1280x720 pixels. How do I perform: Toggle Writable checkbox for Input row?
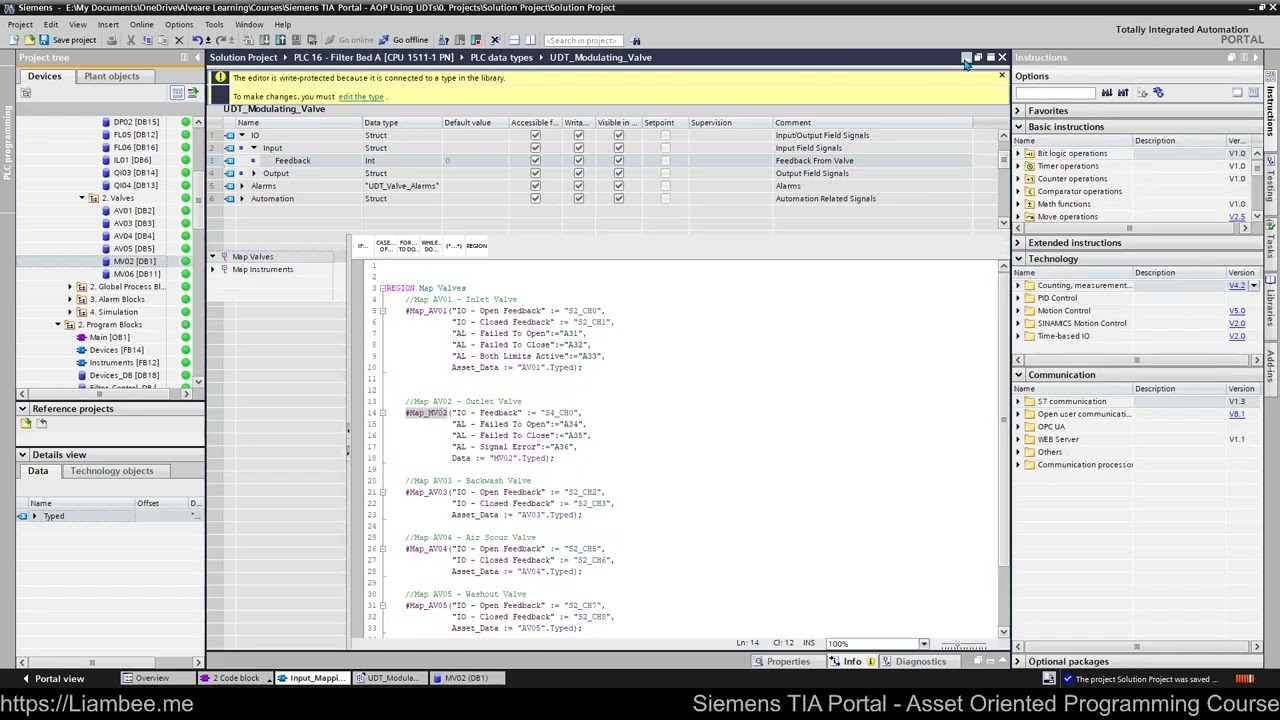(578, 148)
